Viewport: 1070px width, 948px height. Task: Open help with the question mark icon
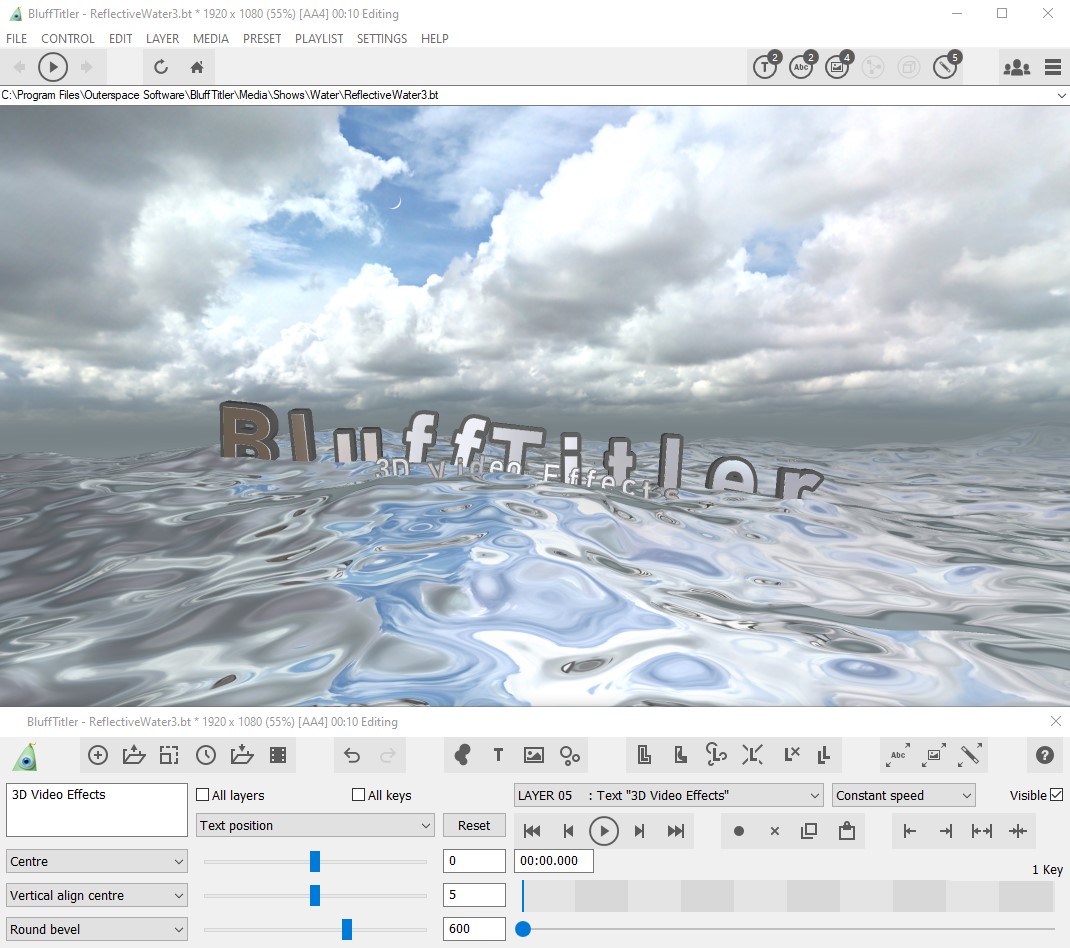[1045, 755]
